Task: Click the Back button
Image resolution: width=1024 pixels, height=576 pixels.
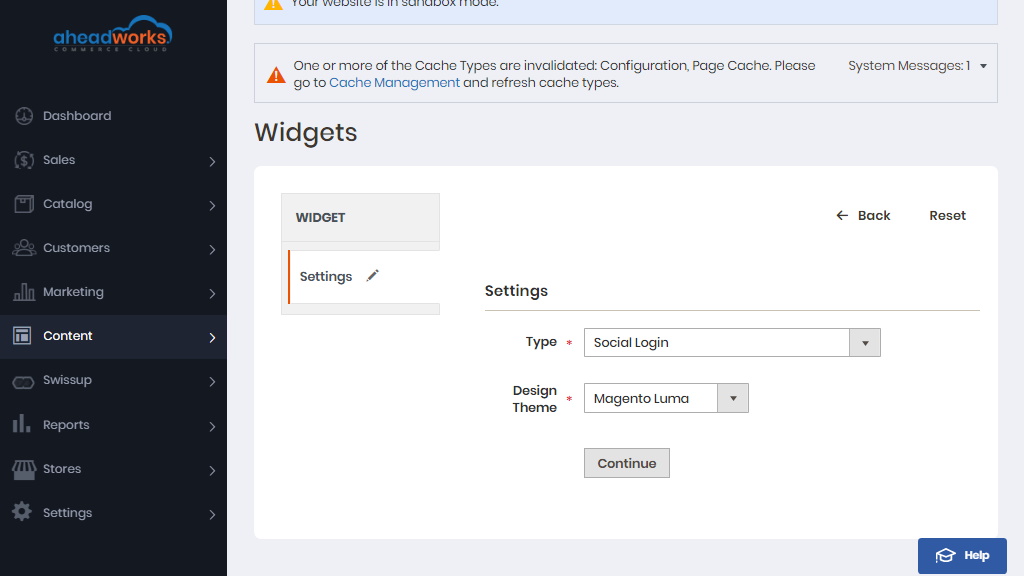Action: pos(863,216)
